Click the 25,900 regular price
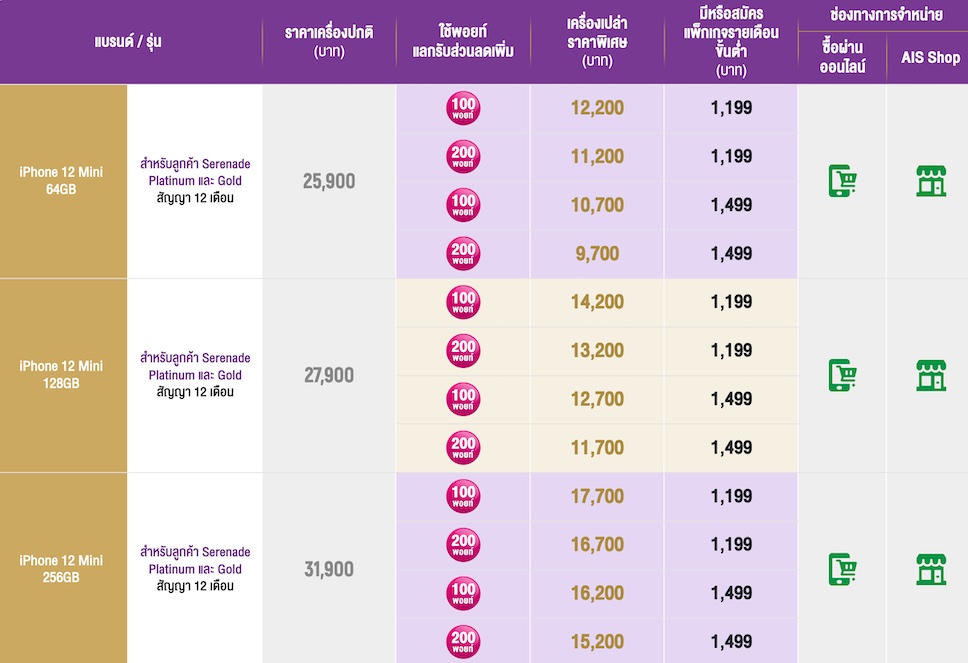 pyautogui.click(x=329, y=181)
